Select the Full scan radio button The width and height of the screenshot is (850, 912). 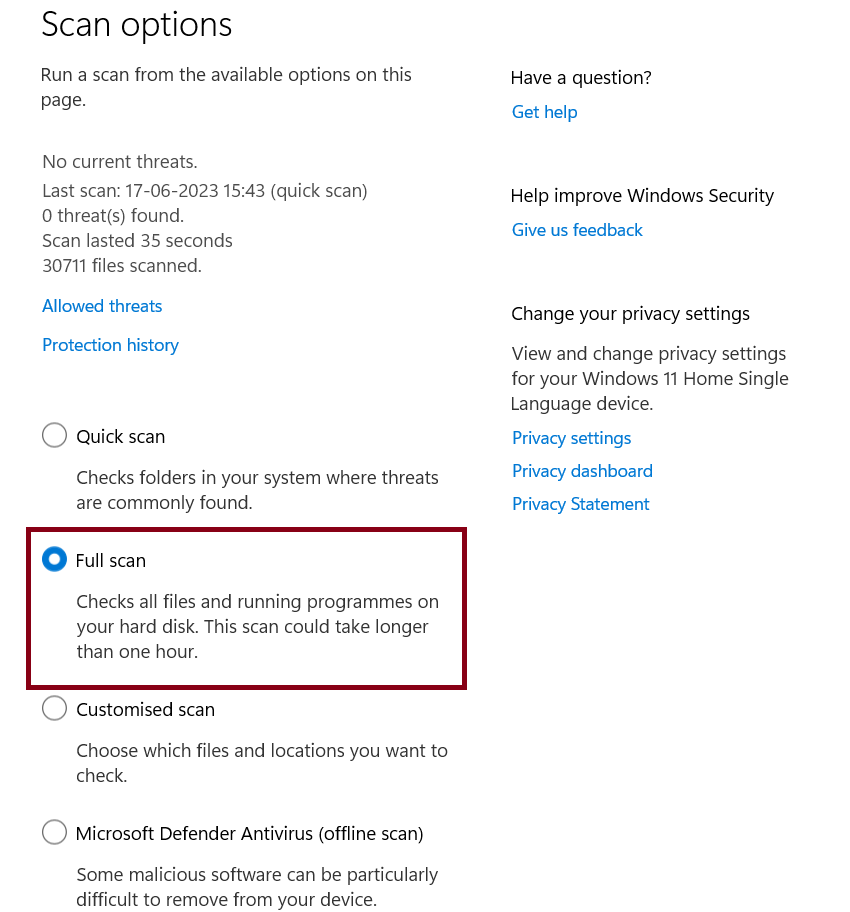point(54,560)
